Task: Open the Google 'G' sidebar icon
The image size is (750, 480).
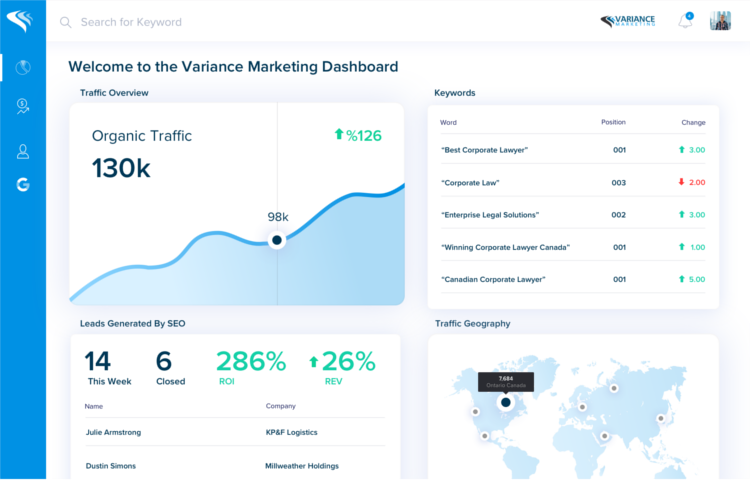Action: [23, 184]
